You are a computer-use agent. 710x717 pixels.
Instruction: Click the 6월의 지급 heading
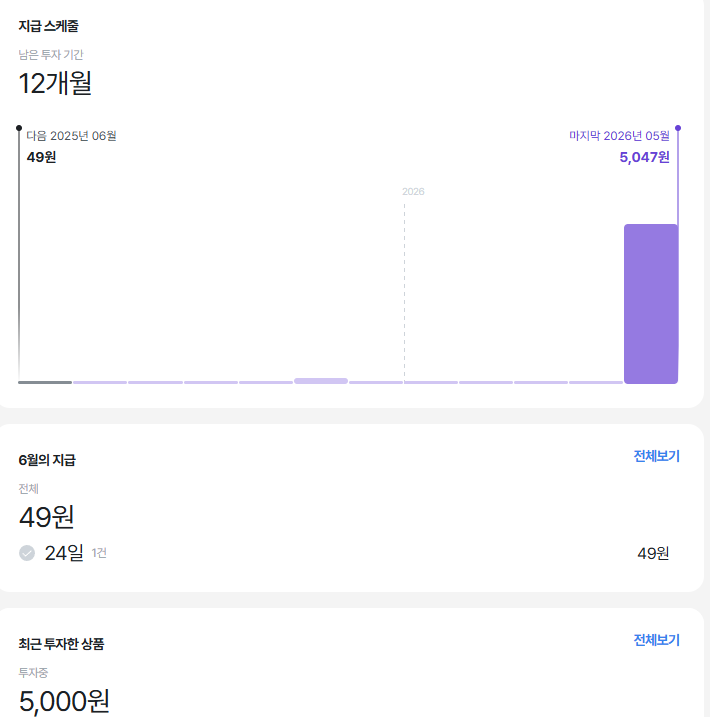pos(47,460)
